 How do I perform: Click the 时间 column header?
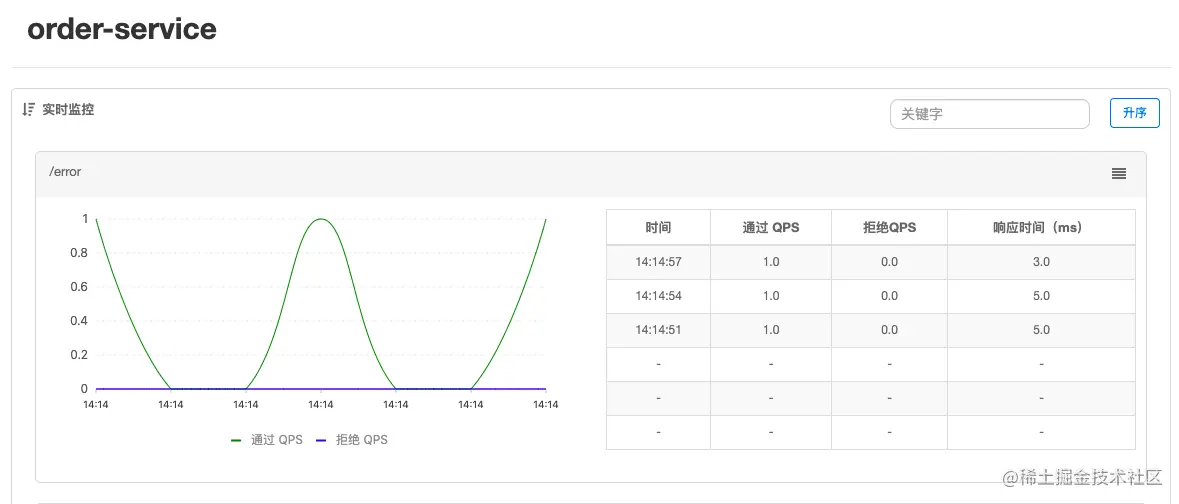[658, 227]
